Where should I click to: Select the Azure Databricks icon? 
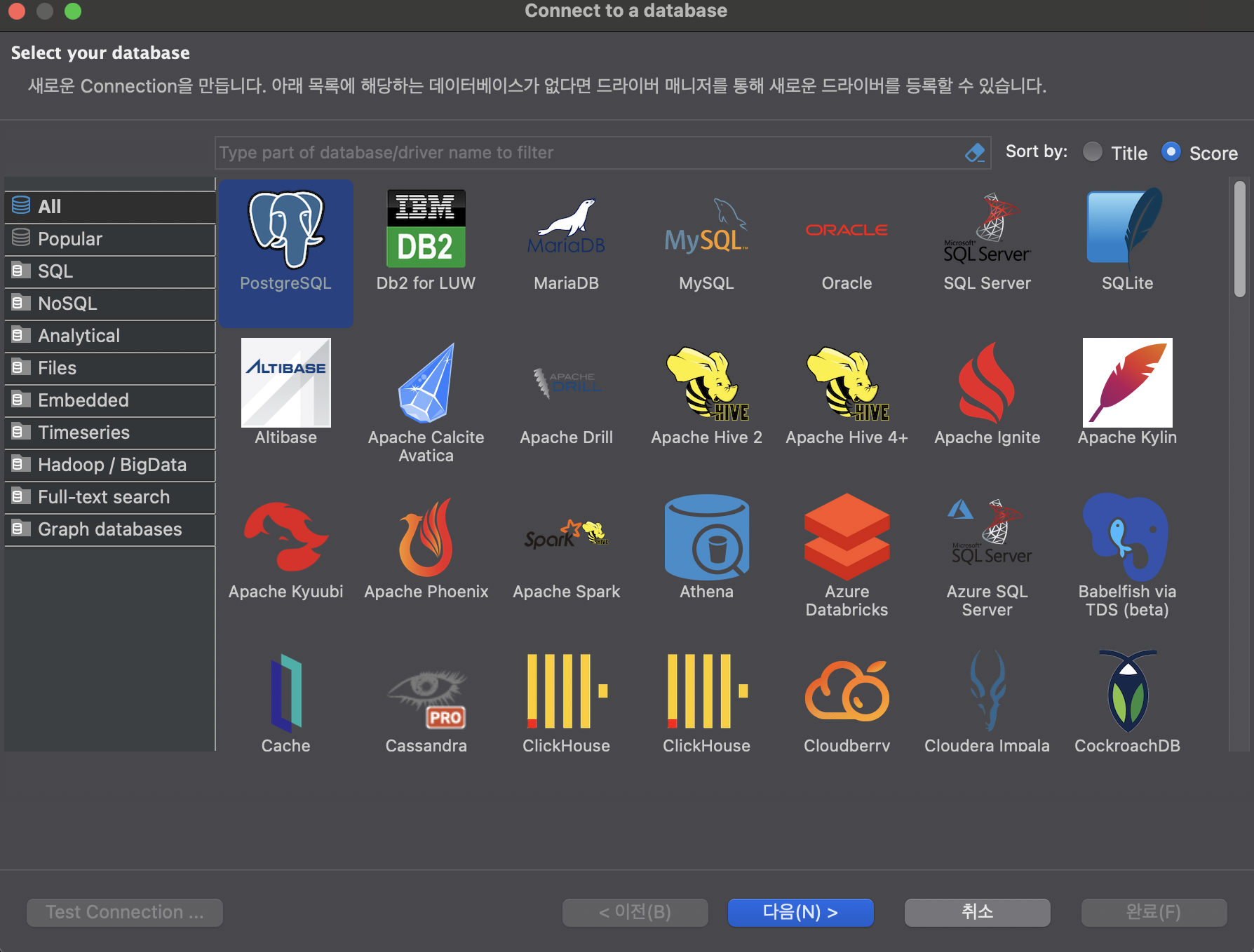pos(847,537)
